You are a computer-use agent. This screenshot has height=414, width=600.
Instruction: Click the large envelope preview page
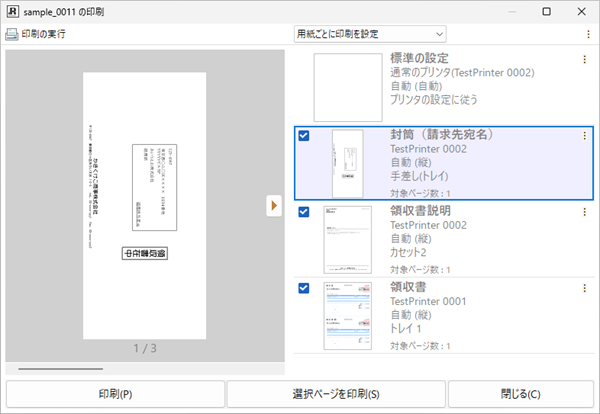pyautogui.click(x=144, y=205)
